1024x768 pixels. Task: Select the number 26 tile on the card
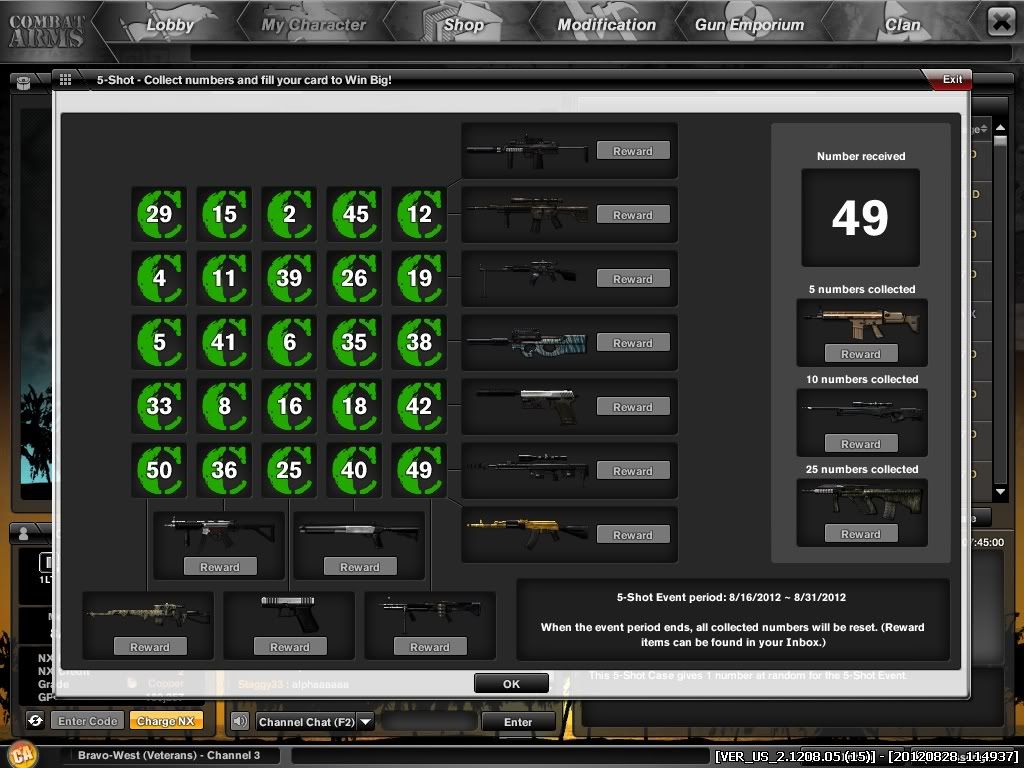pos(354,277)
